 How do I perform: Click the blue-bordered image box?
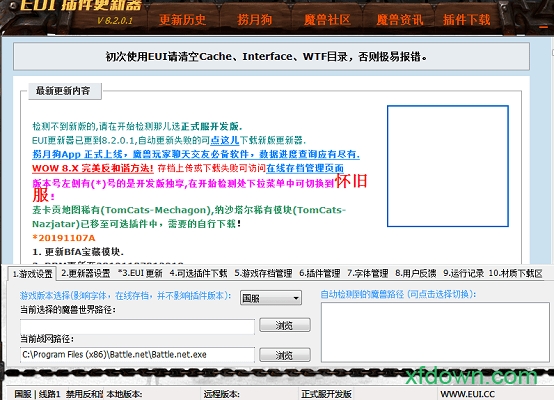[448, 166]
